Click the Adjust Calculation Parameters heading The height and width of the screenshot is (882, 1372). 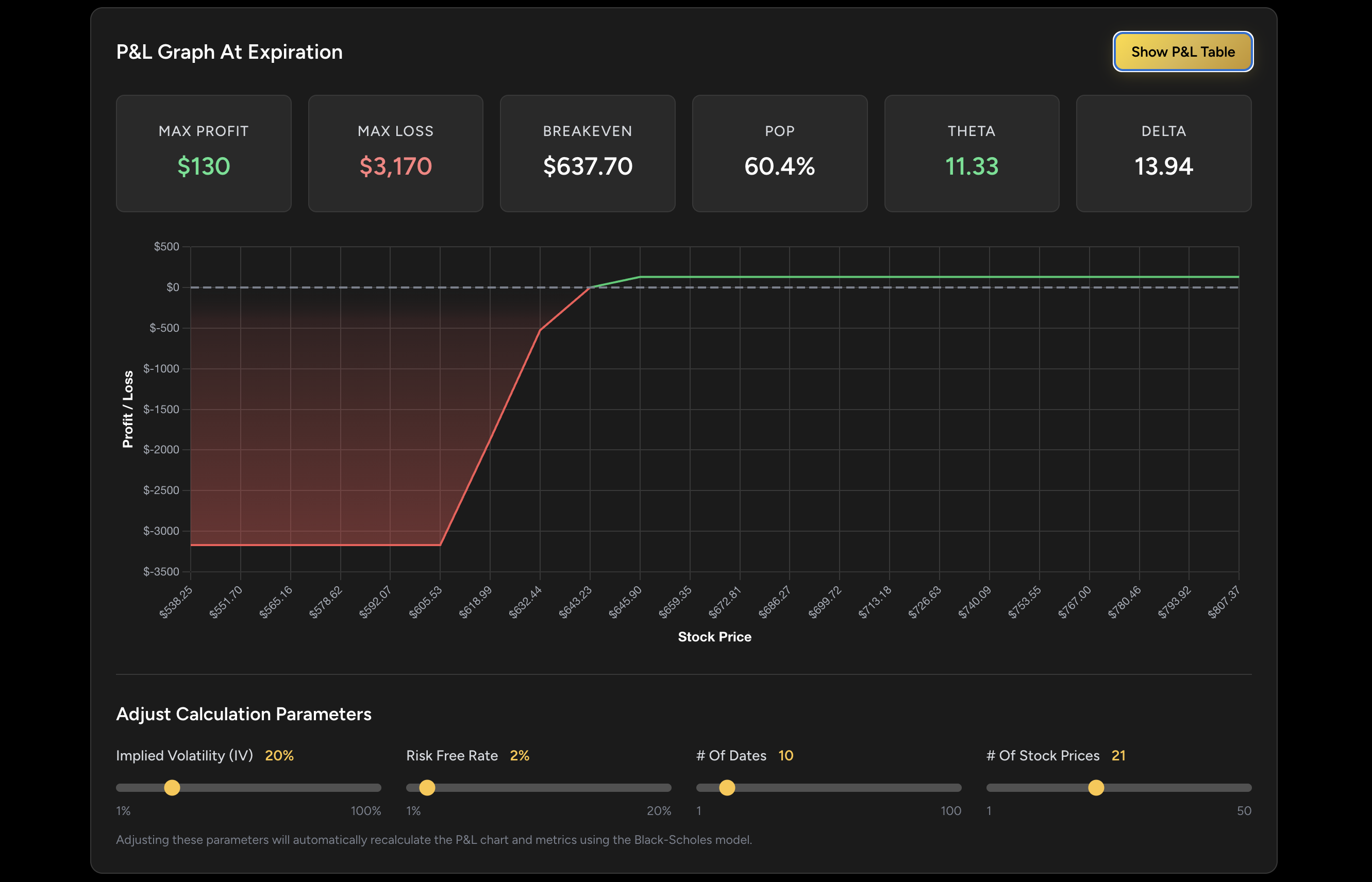pyautogui.click(x=243, y=714)
